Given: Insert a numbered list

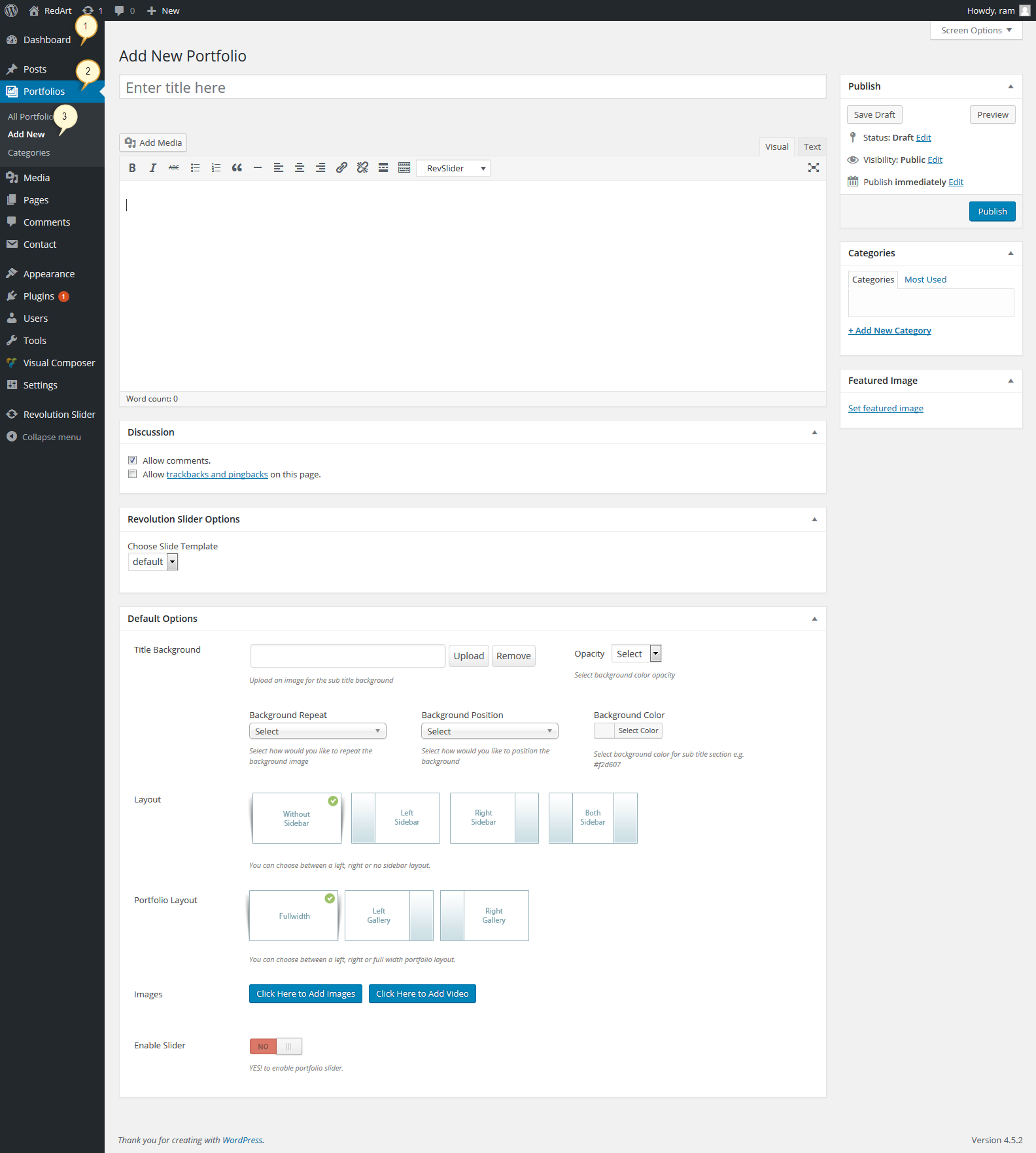Looking at the screenshot, I should 216,168.
